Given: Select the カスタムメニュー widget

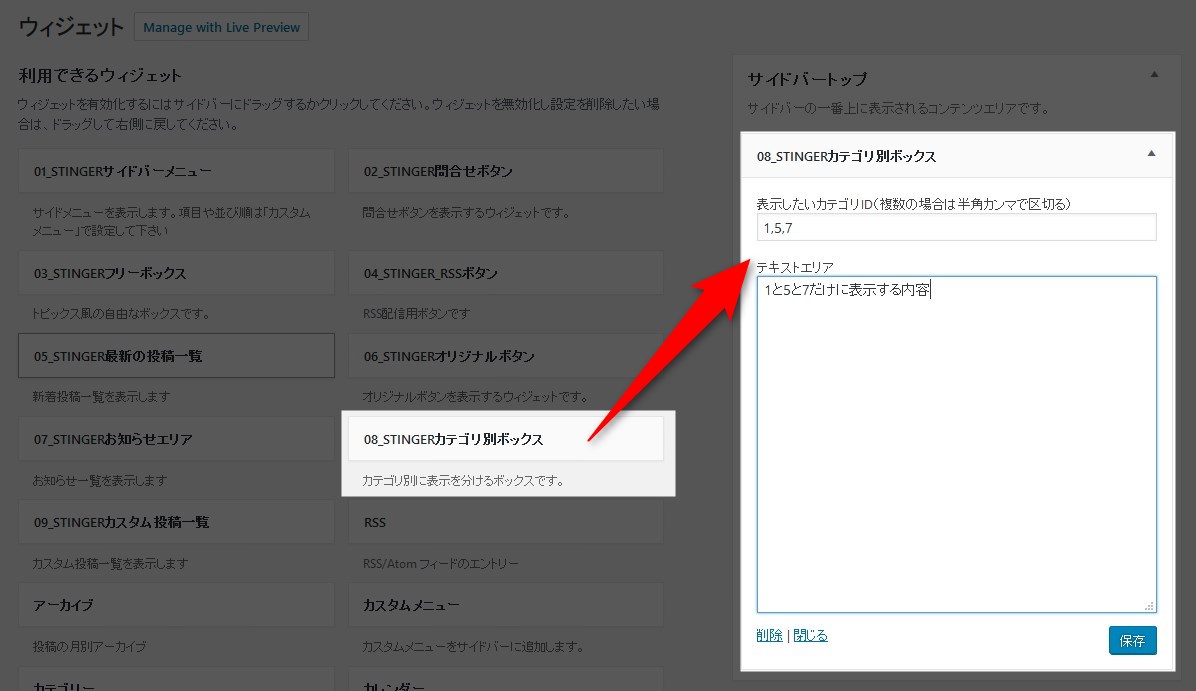Looking at the screenshot, I should pyautogui.click(x=506, y=605).
